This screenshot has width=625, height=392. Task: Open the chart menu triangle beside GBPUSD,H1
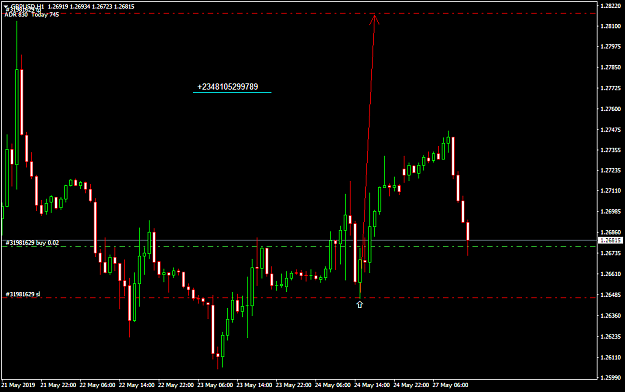click(x=6, y=6)
